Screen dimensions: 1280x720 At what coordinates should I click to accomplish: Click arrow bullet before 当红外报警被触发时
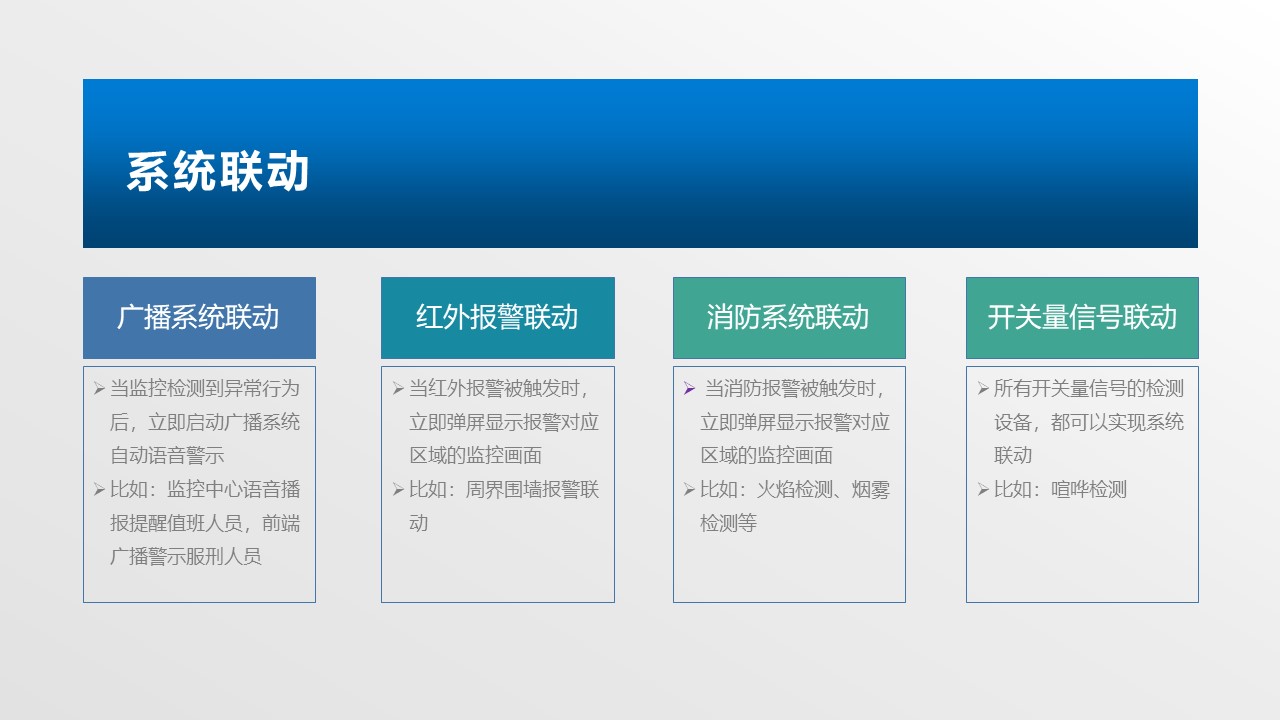click(x=398, y=389)
